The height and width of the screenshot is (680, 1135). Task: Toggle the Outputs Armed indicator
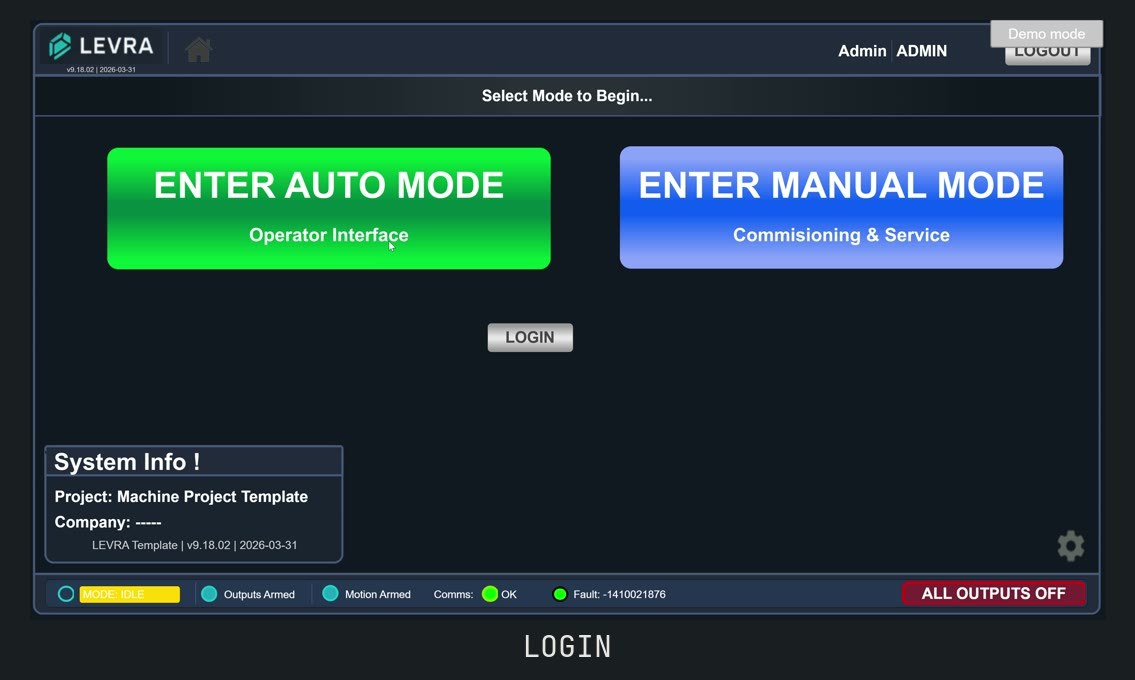click(209, 594)
